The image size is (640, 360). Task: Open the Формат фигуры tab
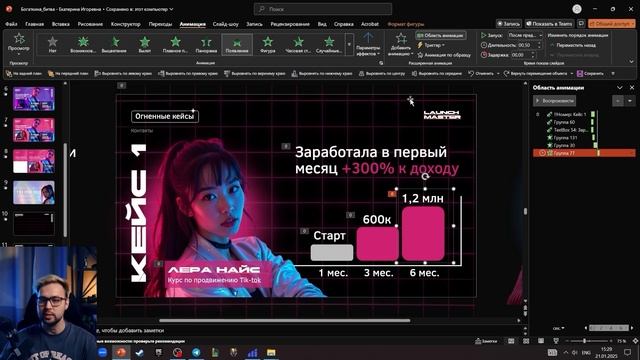405,24
